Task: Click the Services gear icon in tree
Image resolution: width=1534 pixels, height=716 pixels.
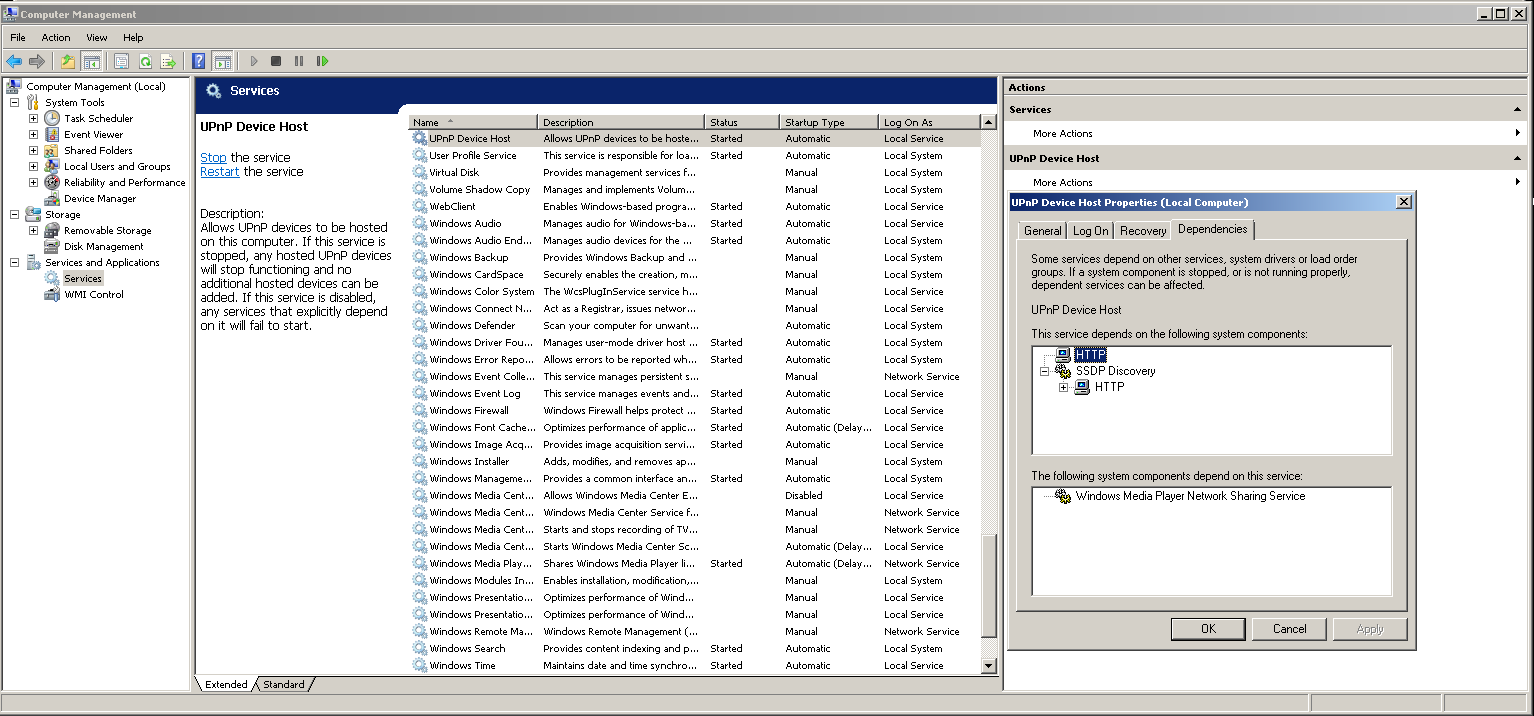Action: 52,278
